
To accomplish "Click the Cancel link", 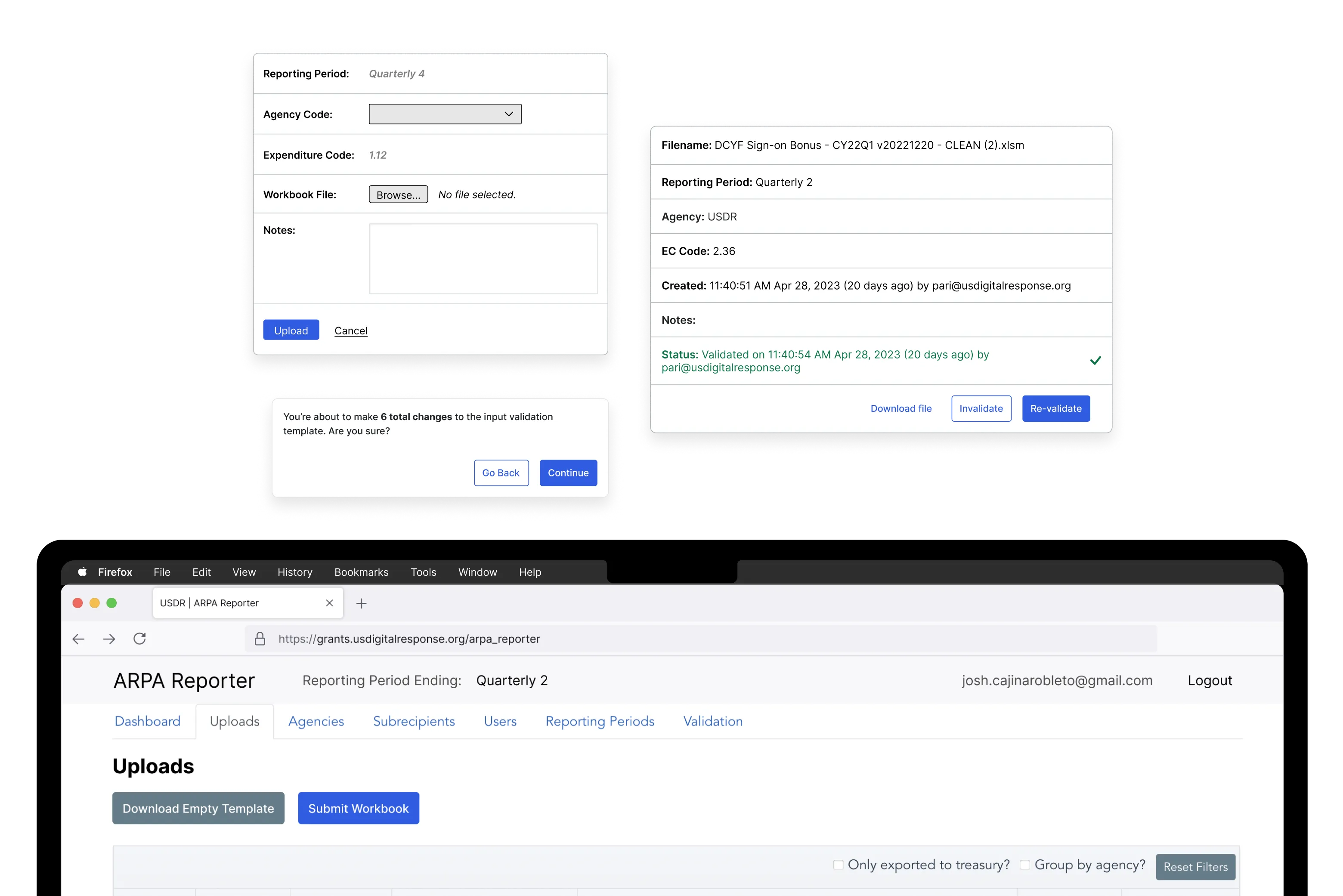I will [351, 330].
